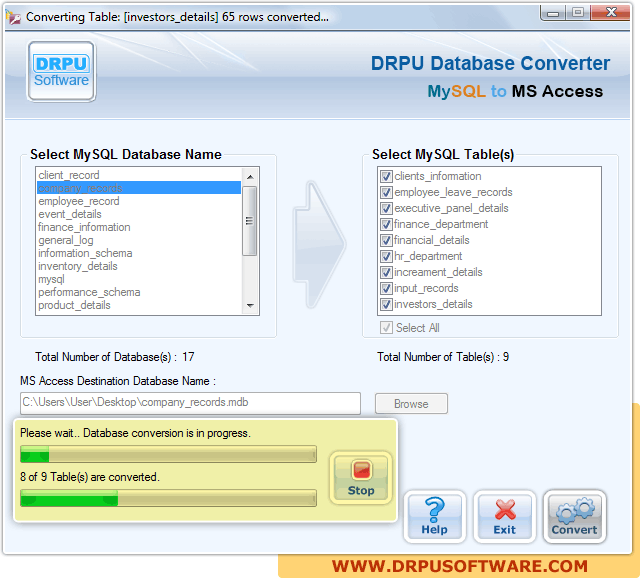Viewport: 640px width, 578px height.
Task: Click 'Total Number of Database(s) : 17' text
Action: click(x=115, y=357)
